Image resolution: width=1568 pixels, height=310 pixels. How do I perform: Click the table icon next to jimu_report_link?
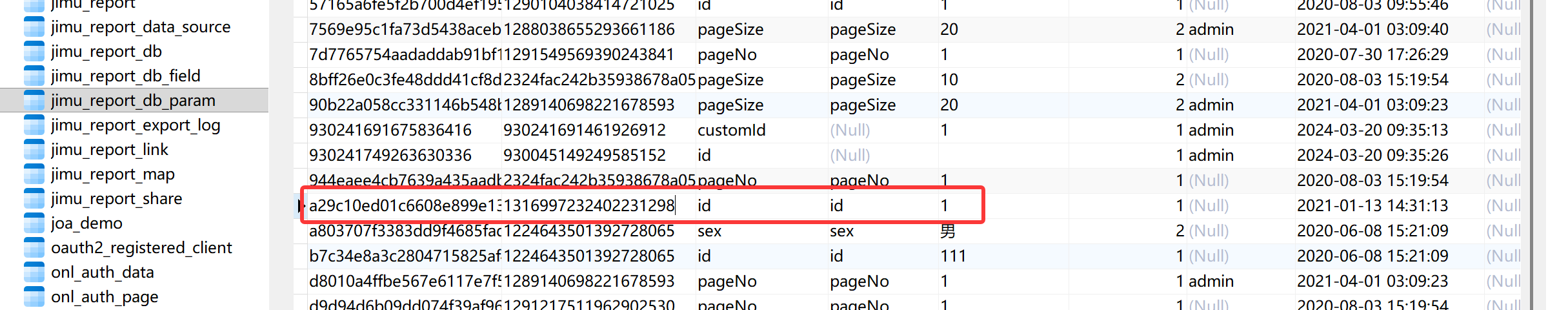(x=34, y=150)
